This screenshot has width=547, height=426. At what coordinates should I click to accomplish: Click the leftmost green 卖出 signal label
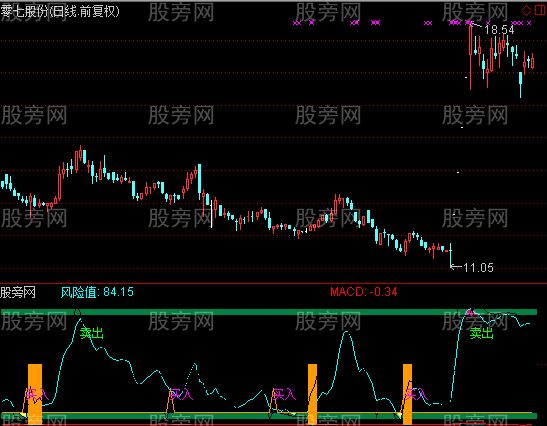pyautogui.click(x=92, y=333)
